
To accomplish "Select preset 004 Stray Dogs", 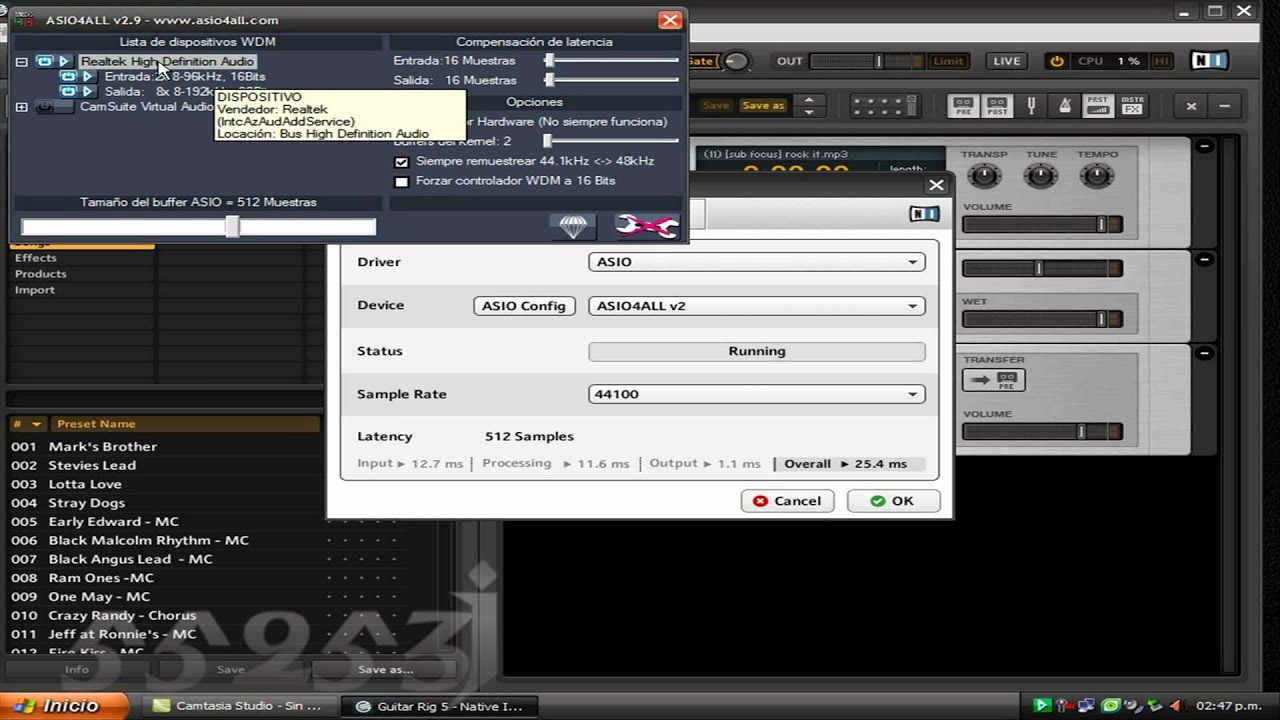I will (x=87, y=503).
